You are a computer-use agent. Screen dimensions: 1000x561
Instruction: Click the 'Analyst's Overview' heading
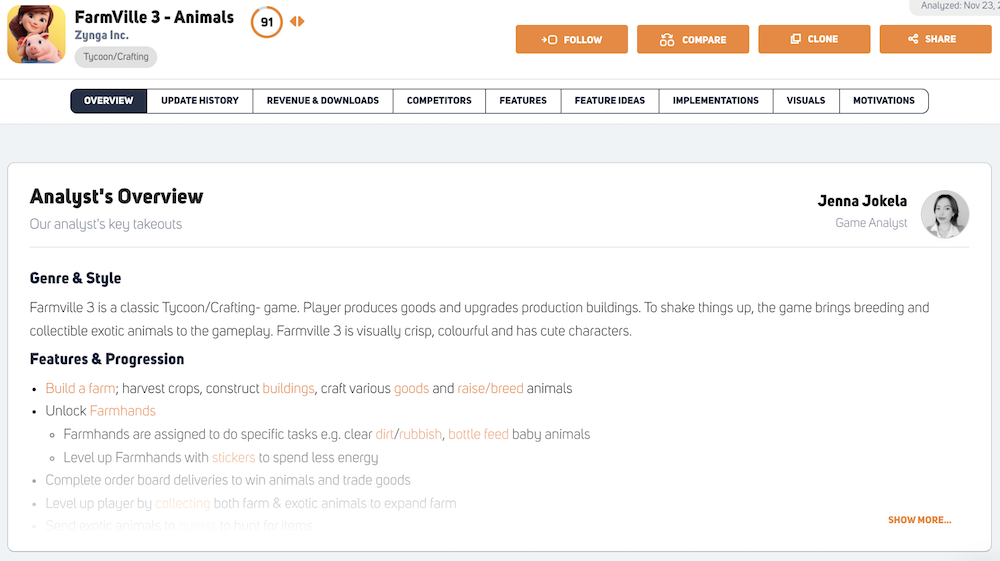117,196
